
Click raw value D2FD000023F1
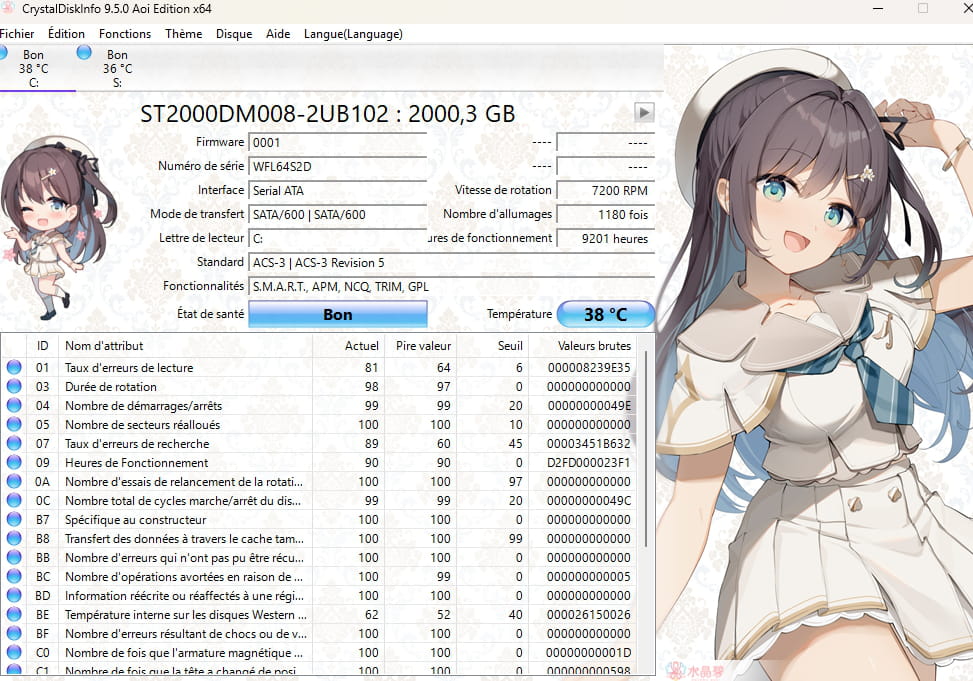click(588, 462)
